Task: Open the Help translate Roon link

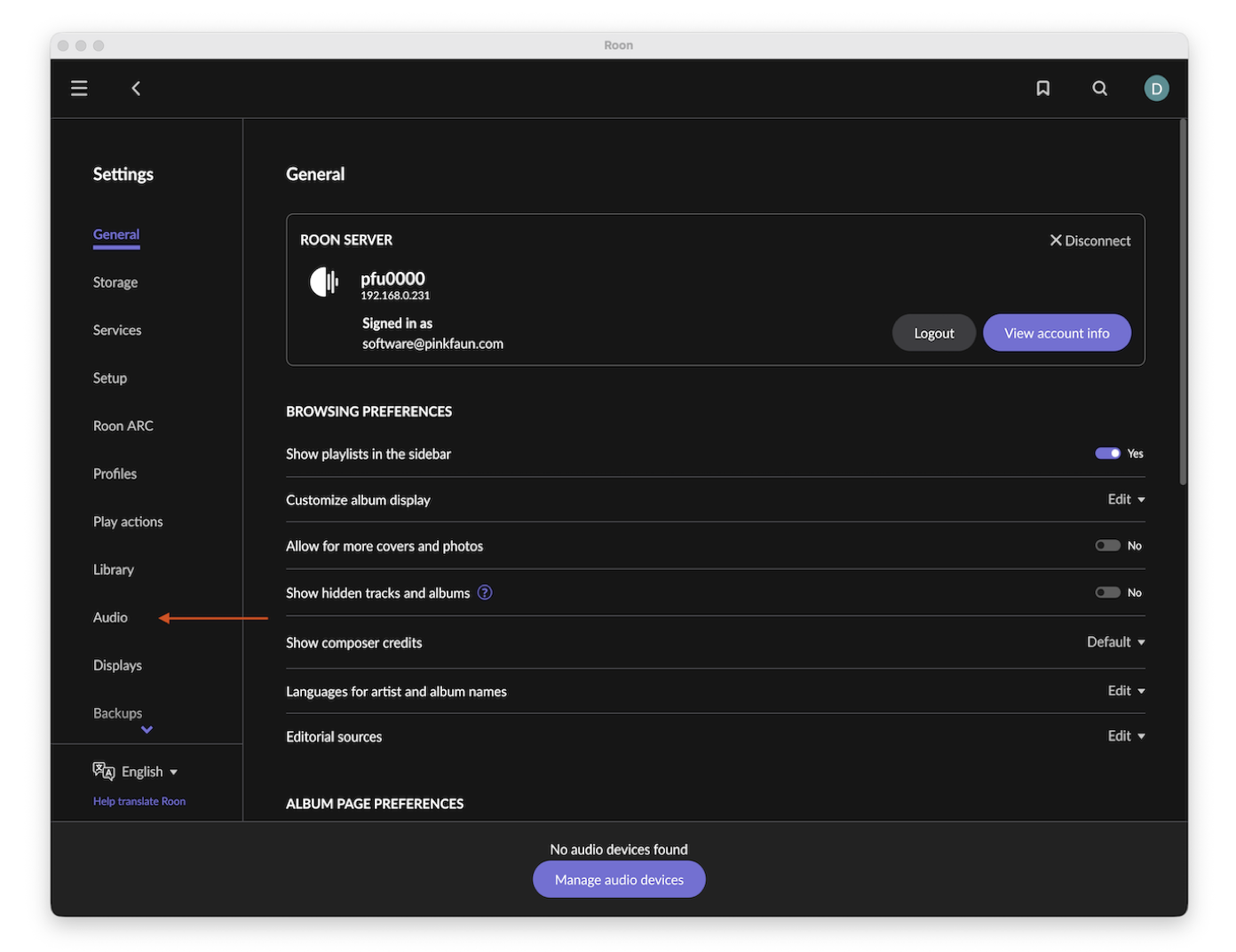Action: pos(139,801)
